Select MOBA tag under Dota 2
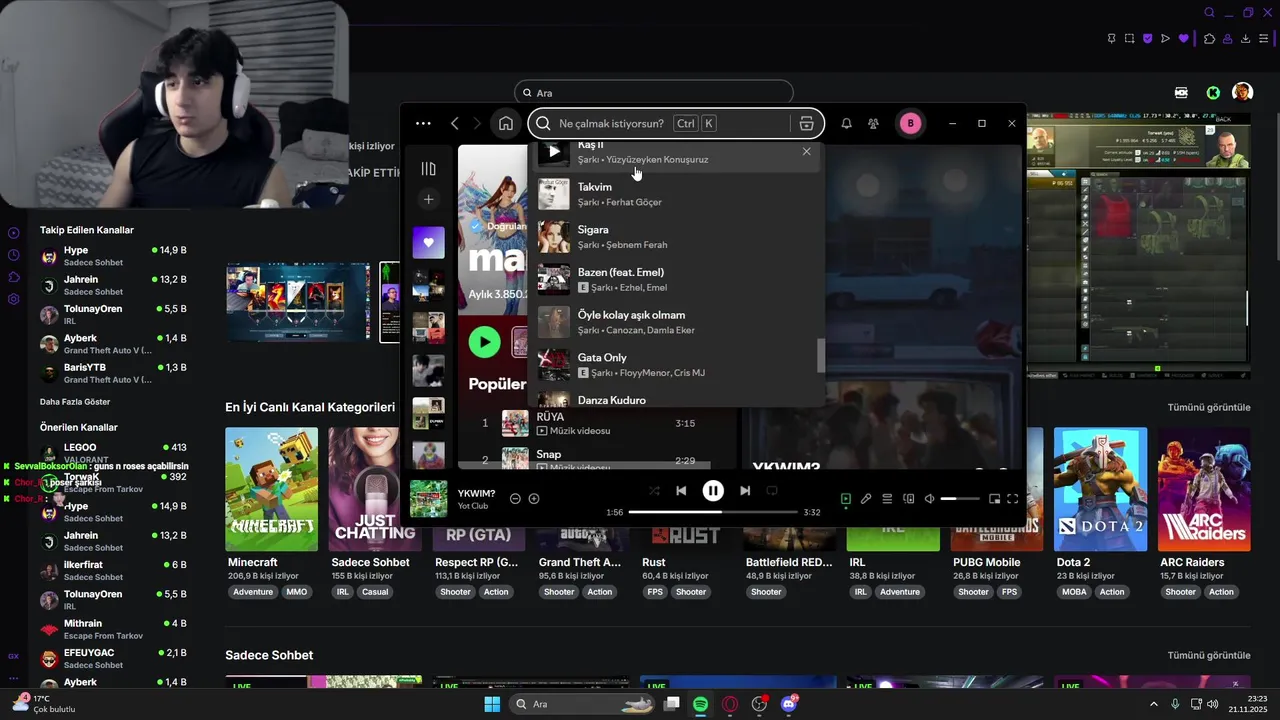 coord(1074,592)
